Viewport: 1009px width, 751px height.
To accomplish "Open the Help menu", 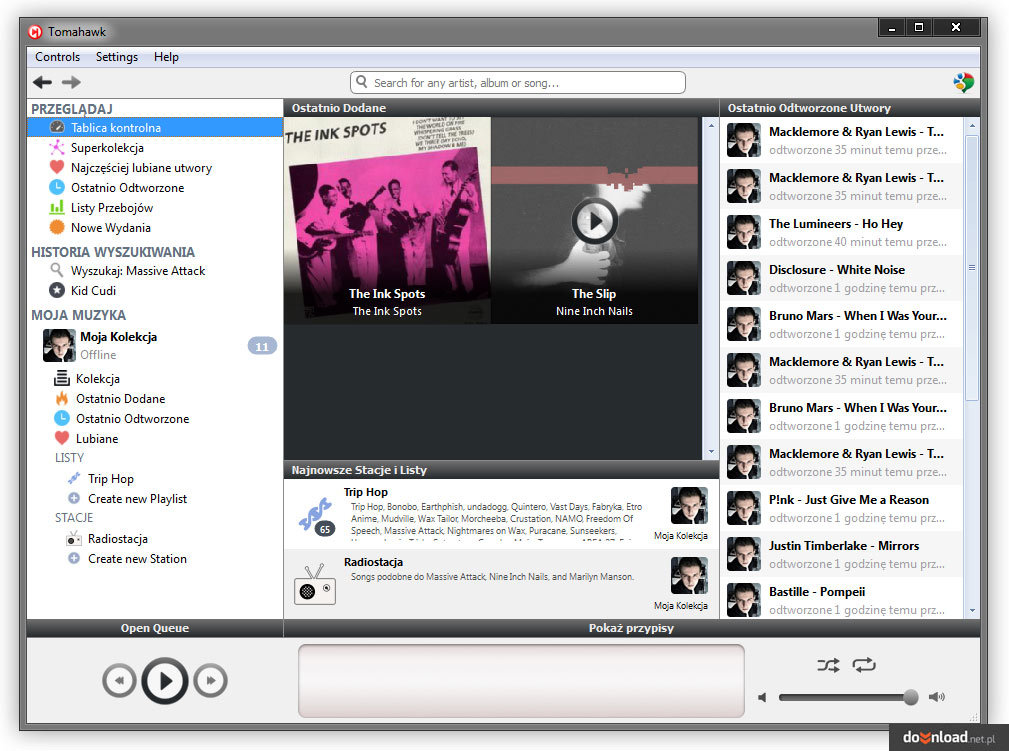I will [x=166, y=57].
